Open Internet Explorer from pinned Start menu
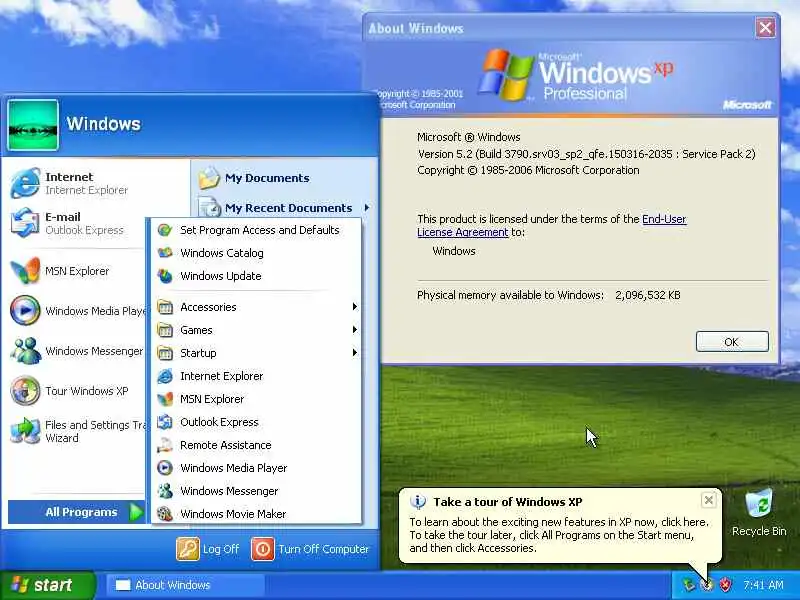This screenshot has width=800, height=600. pos(69,183)
